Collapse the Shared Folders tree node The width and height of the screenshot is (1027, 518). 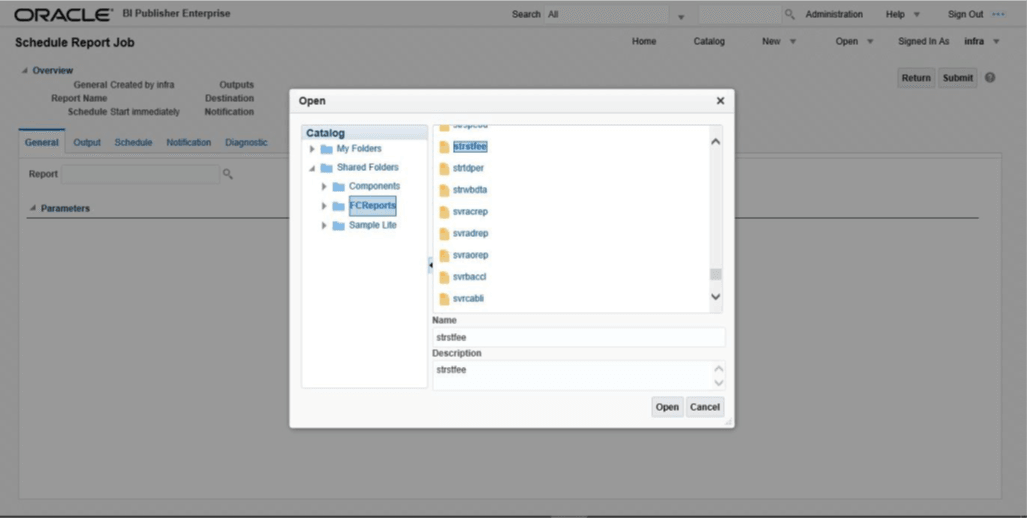point(312,168)
